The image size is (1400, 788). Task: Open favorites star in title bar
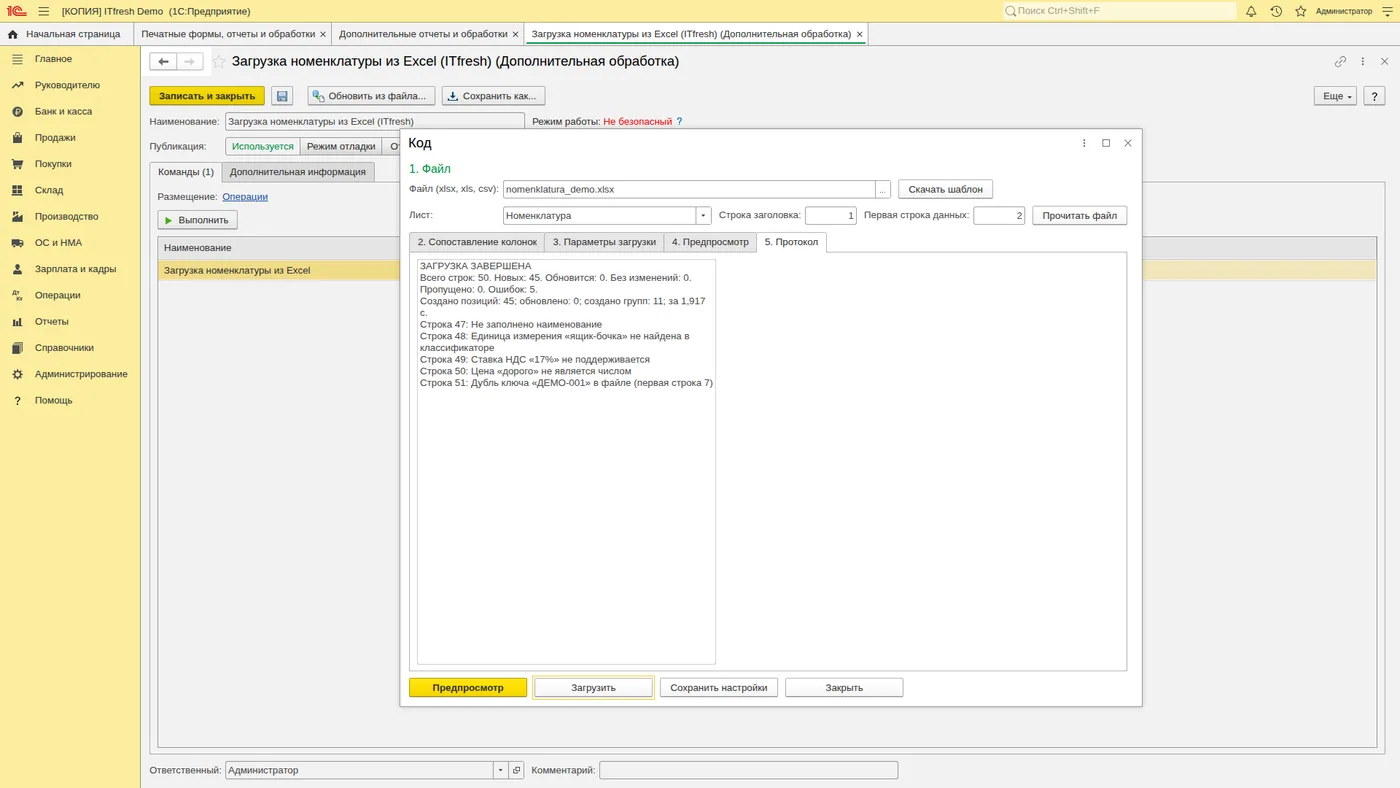(x=1301, y=11)
